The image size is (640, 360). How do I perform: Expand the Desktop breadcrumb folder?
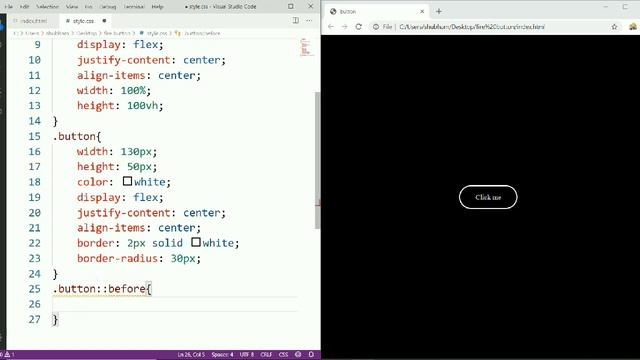(87, 33)
